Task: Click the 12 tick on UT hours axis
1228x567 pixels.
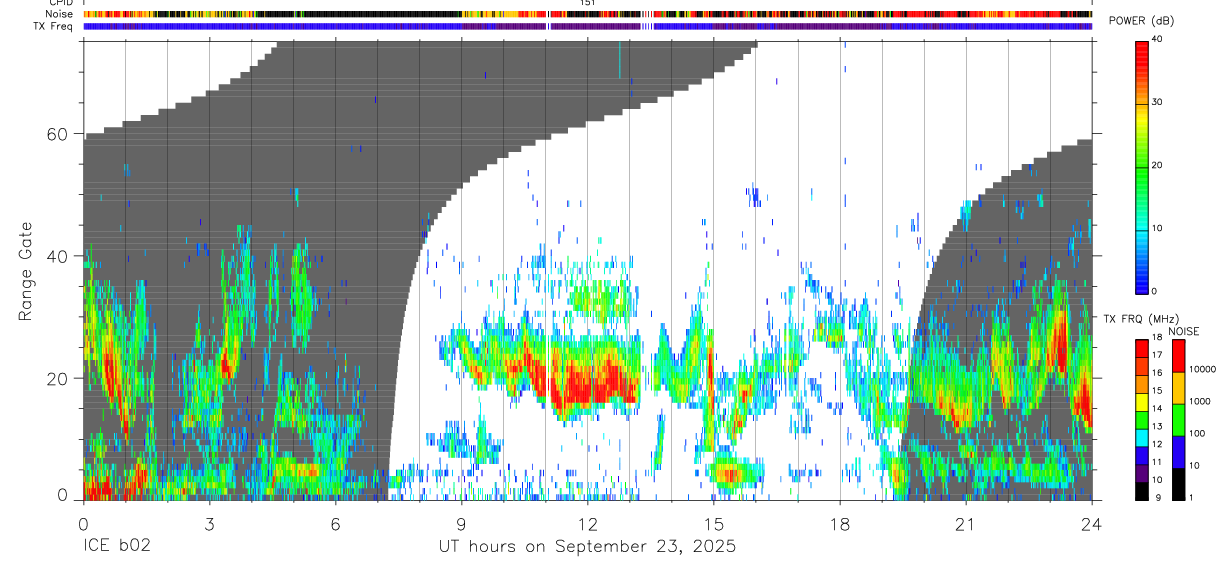Action: pyautogui.click(x=587, y=523)
